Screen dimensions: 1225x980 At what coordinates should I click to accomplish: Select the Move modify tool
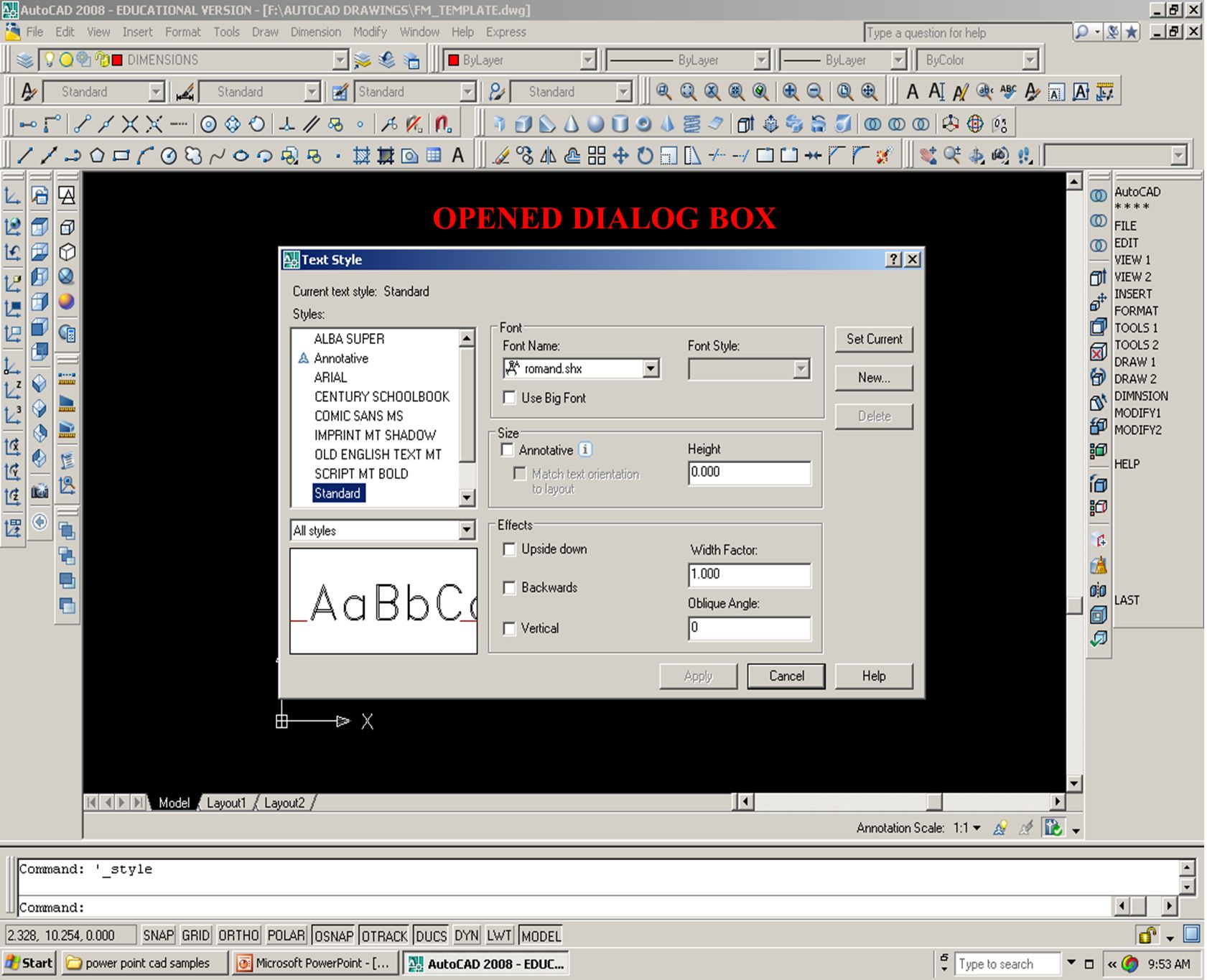(621, 155)
